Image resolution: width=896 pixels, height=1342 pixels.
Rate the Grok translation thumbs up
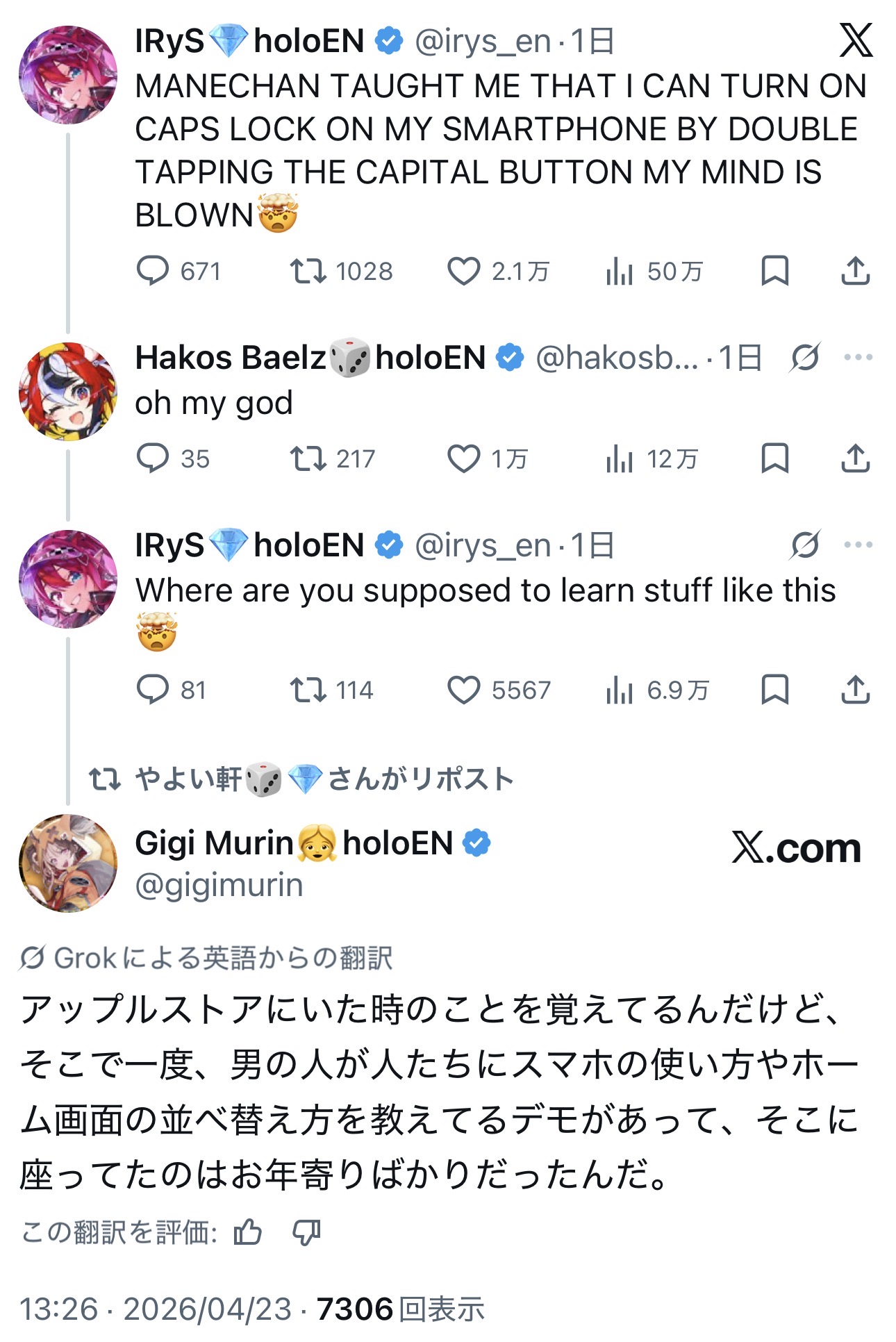click(248, 1233)
